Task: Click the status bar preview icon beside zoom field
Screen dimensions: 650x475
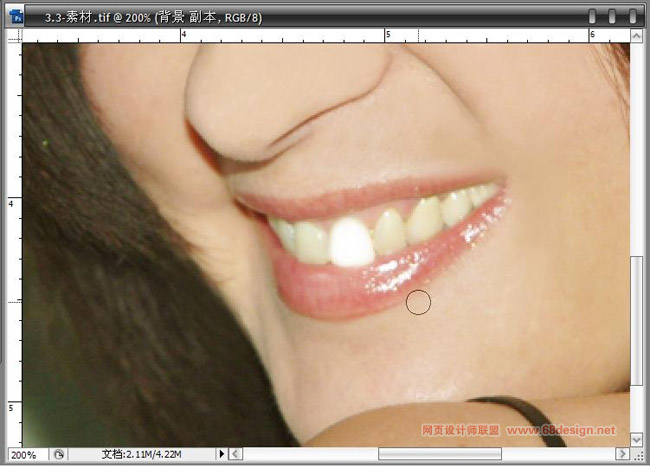Action: [59, 455]
